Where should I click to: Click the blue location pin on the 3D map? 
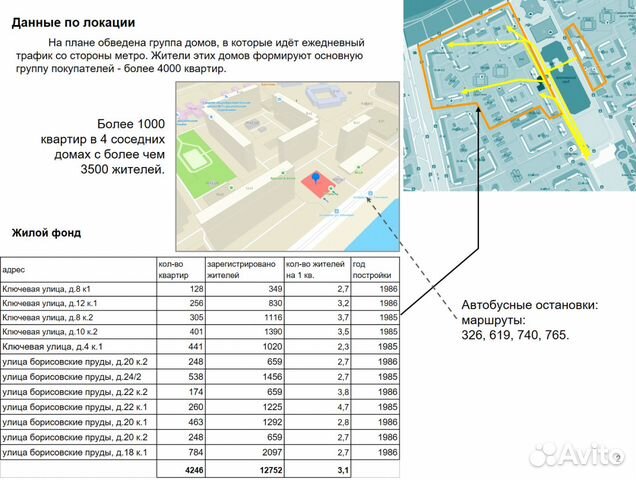point(316,178)
